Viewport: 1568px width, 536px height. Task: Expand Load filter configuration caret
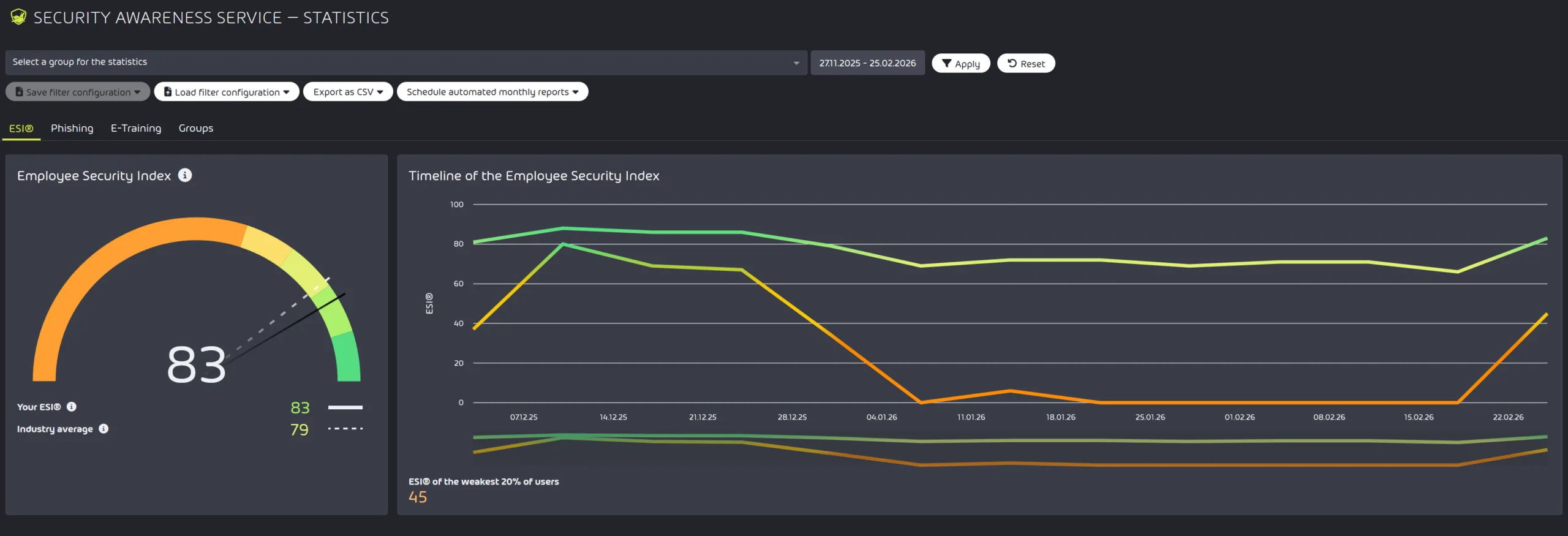pyautogui.click(x=286, y=92)
